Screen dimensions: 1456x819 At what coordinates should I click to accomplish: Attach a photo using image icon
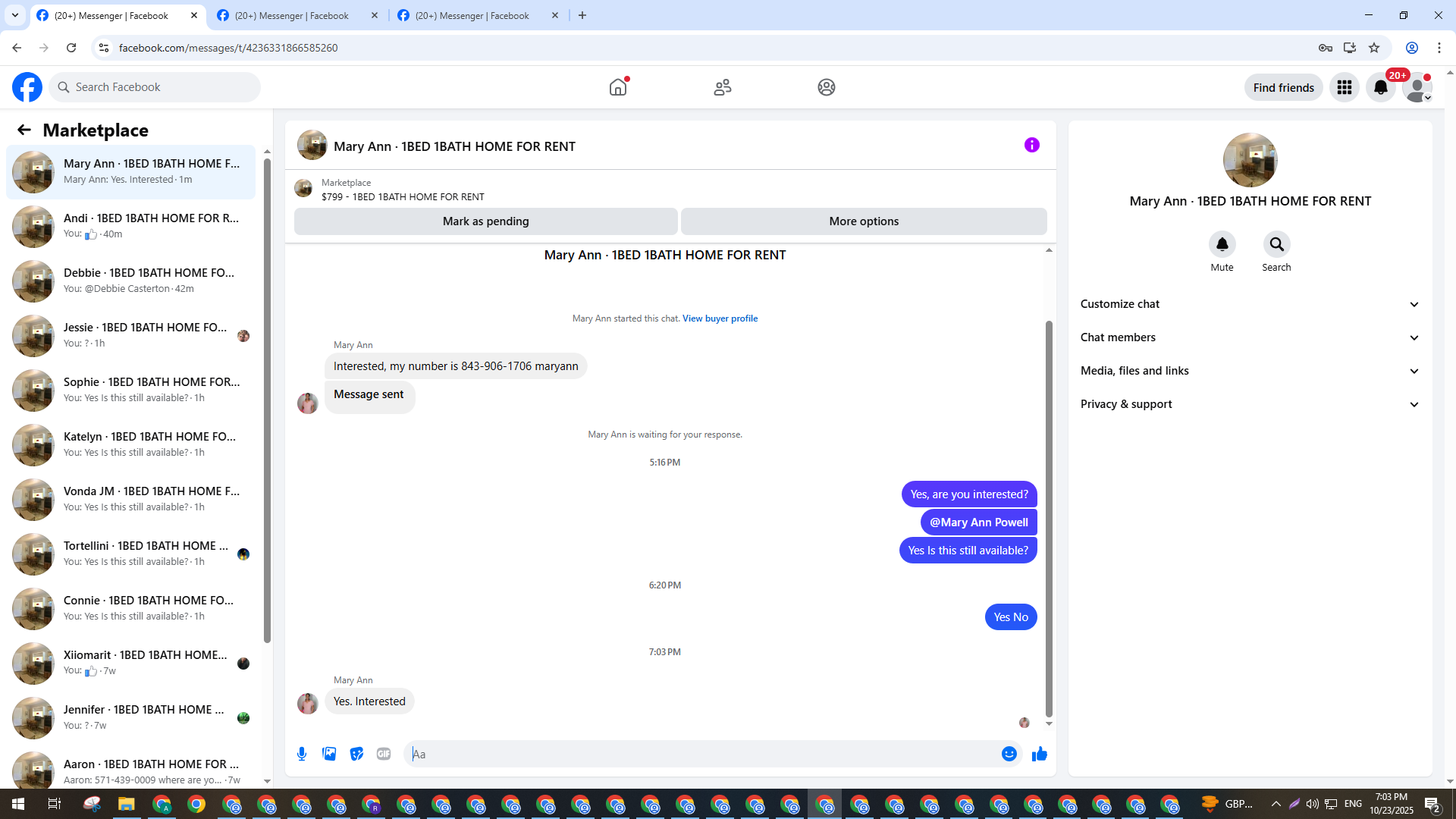329,754
